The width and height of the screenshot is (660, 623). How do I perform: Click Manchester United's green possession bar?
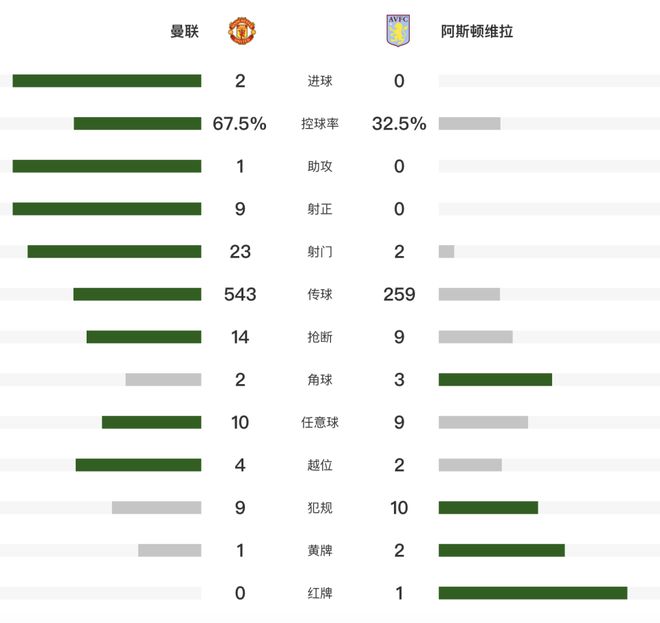[x=137, y=124]
